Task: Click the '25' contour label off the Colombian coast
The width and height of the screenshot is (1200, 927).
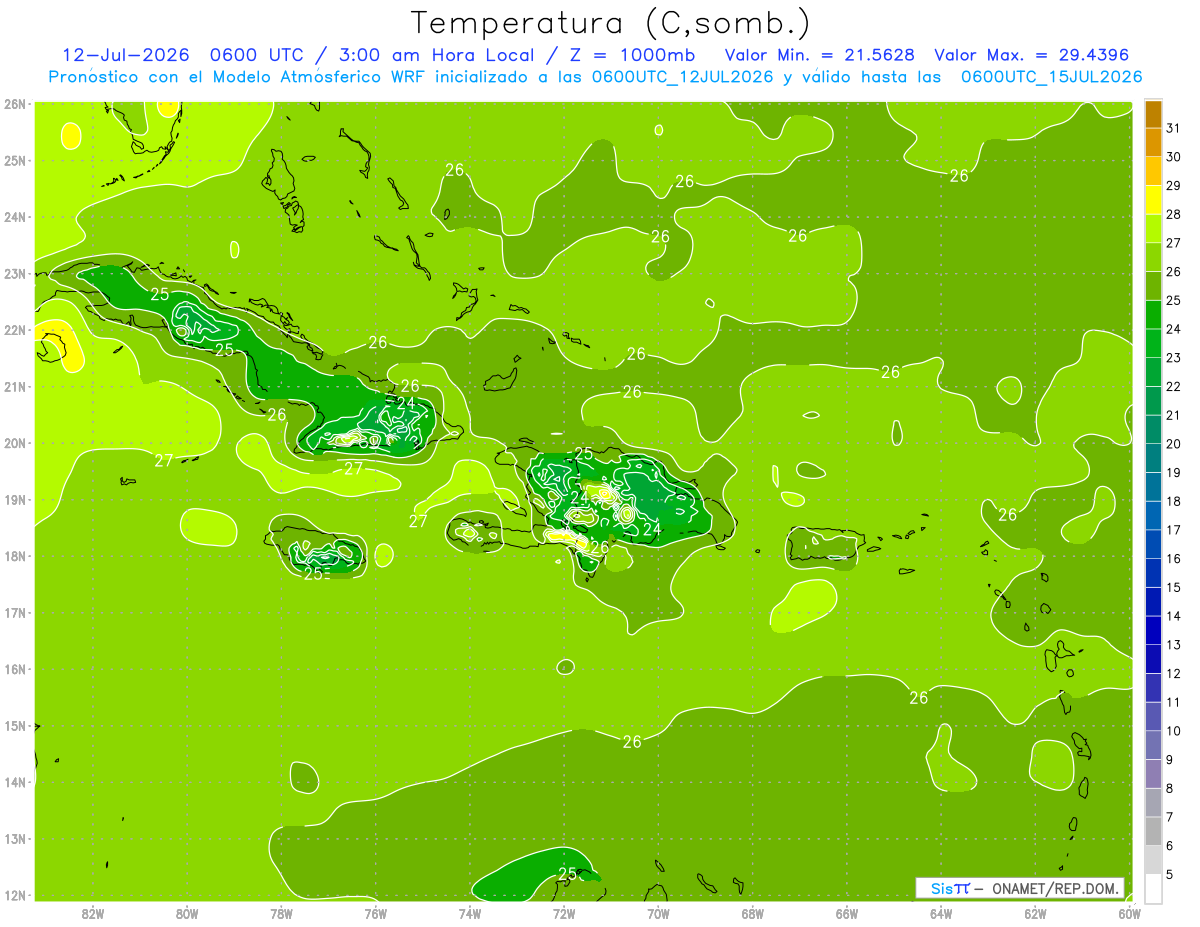Action: tap(567, 873)
